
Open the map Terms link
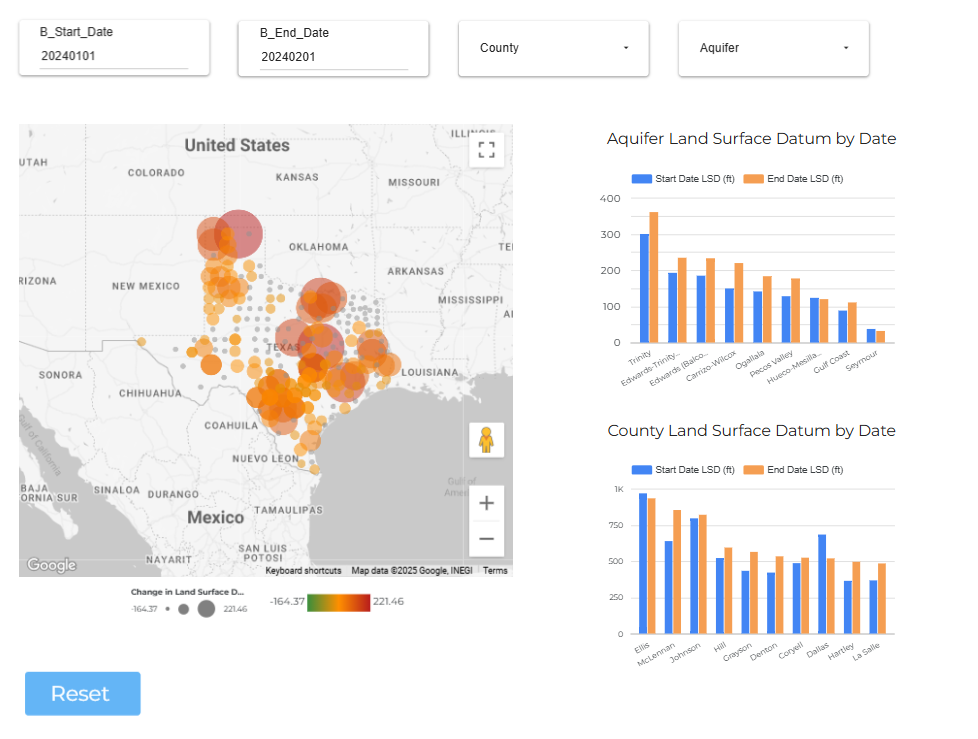495,571
